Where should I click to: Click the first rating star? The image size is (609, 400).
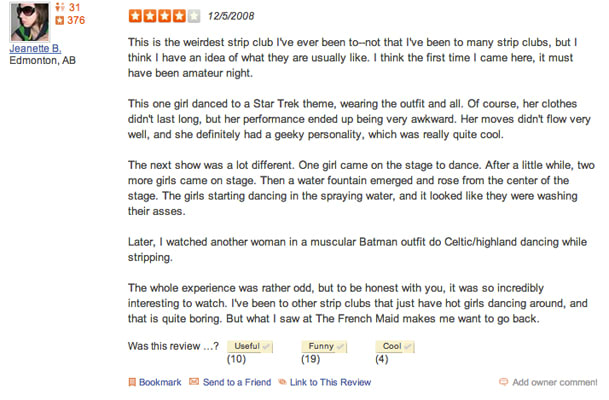click(135, 16)
